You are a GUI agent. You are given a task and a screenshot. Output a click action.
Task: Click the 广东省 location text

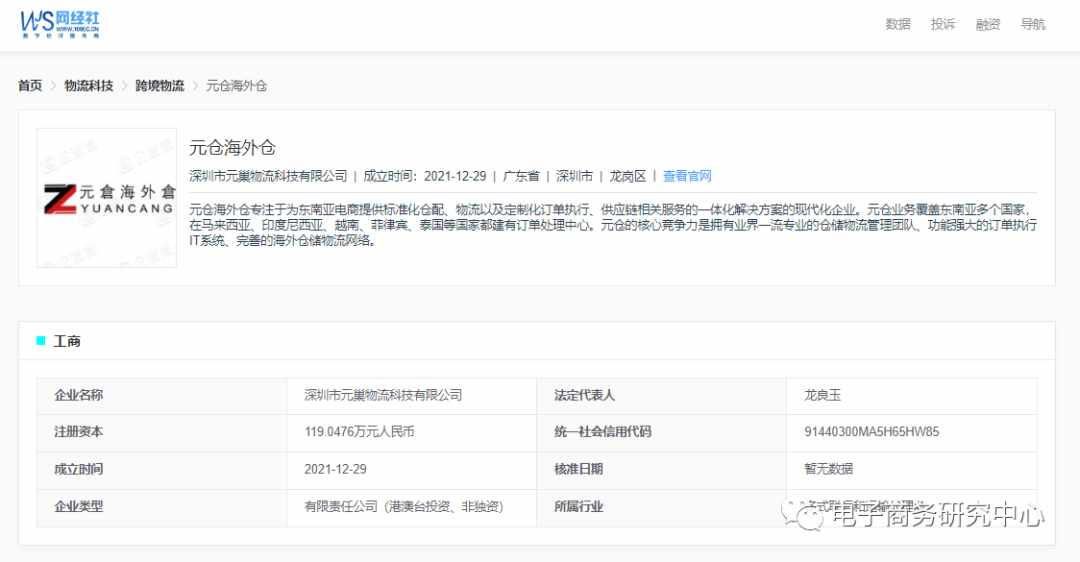tap(521, 176)
